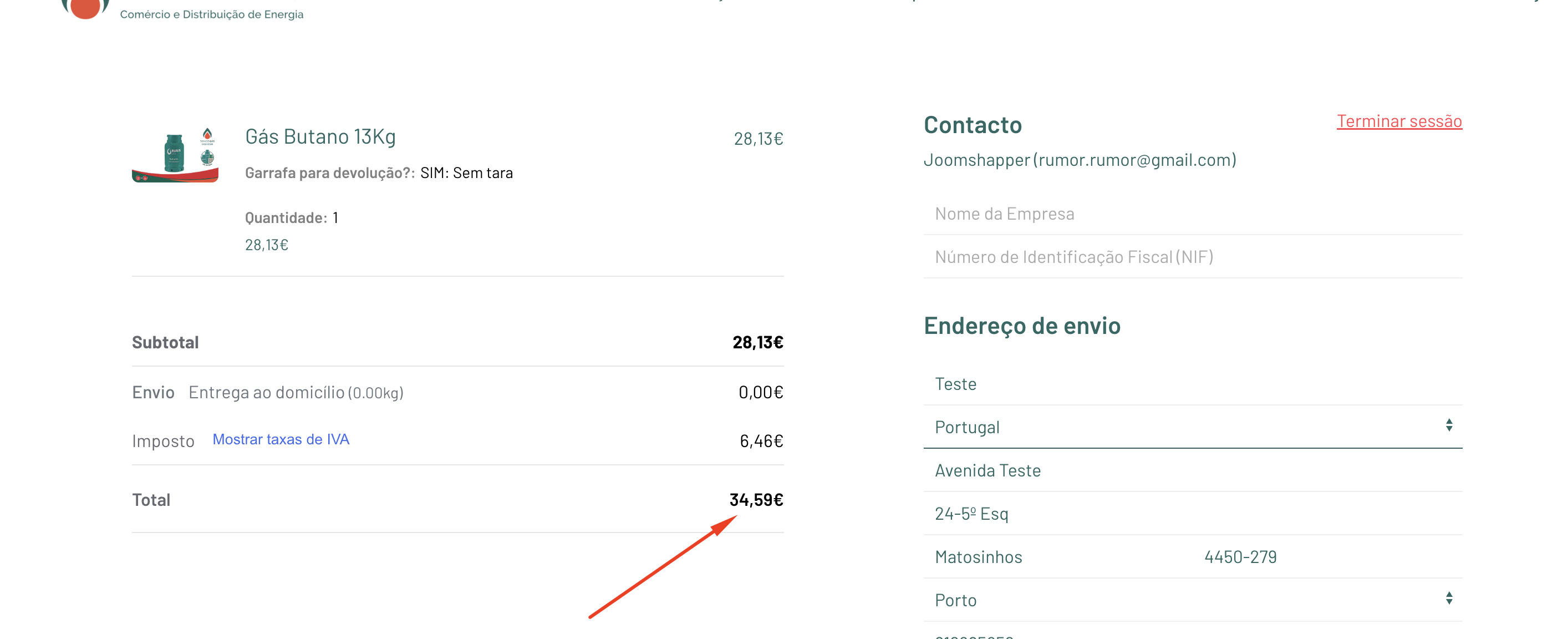This screenshot has height=639, width=1568.
Task: Click the 34,59€ total amount
Action: [756, 500]
